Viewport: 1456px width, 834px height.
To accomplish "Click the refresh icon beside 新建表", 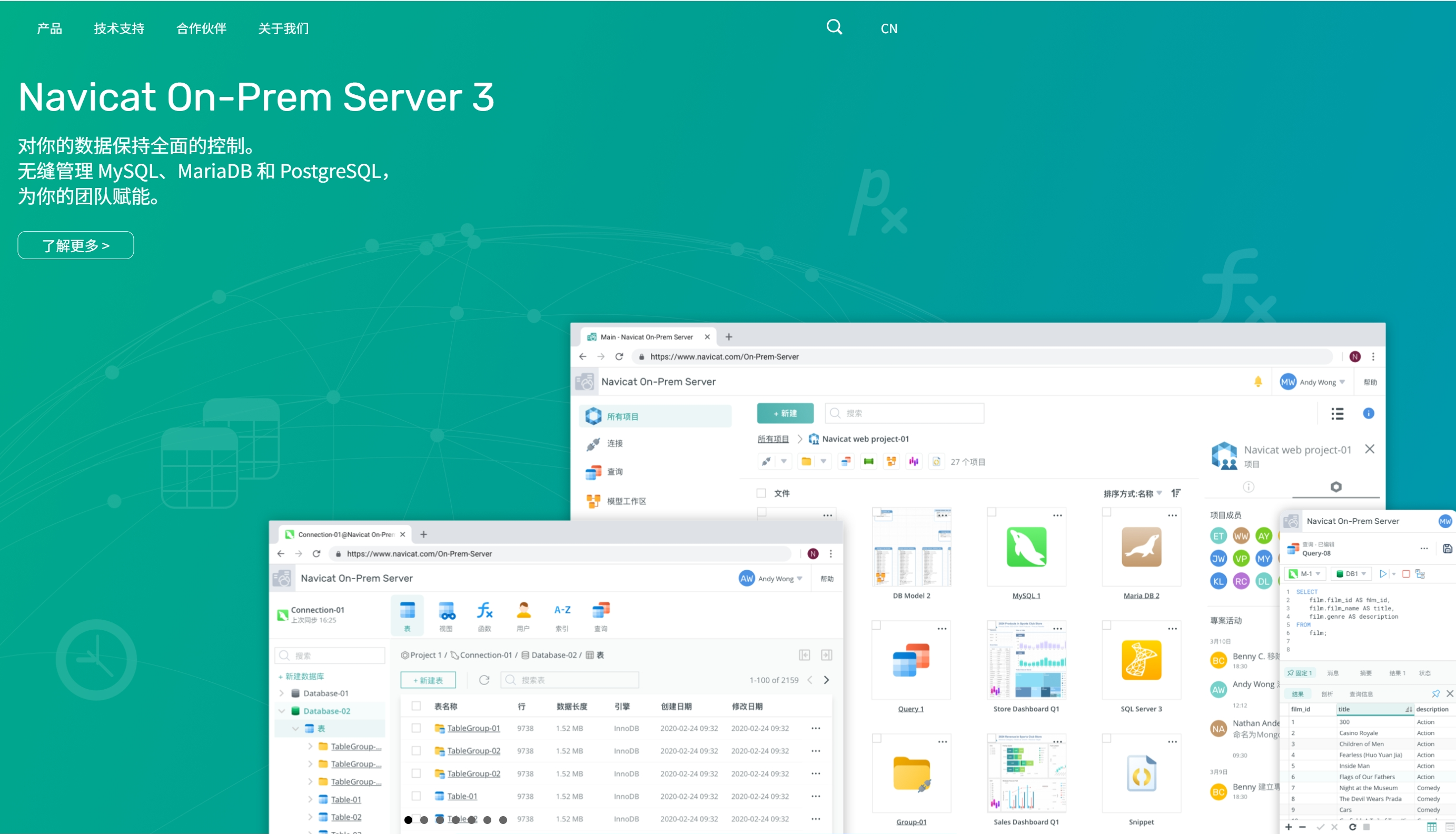I will 484,680.
